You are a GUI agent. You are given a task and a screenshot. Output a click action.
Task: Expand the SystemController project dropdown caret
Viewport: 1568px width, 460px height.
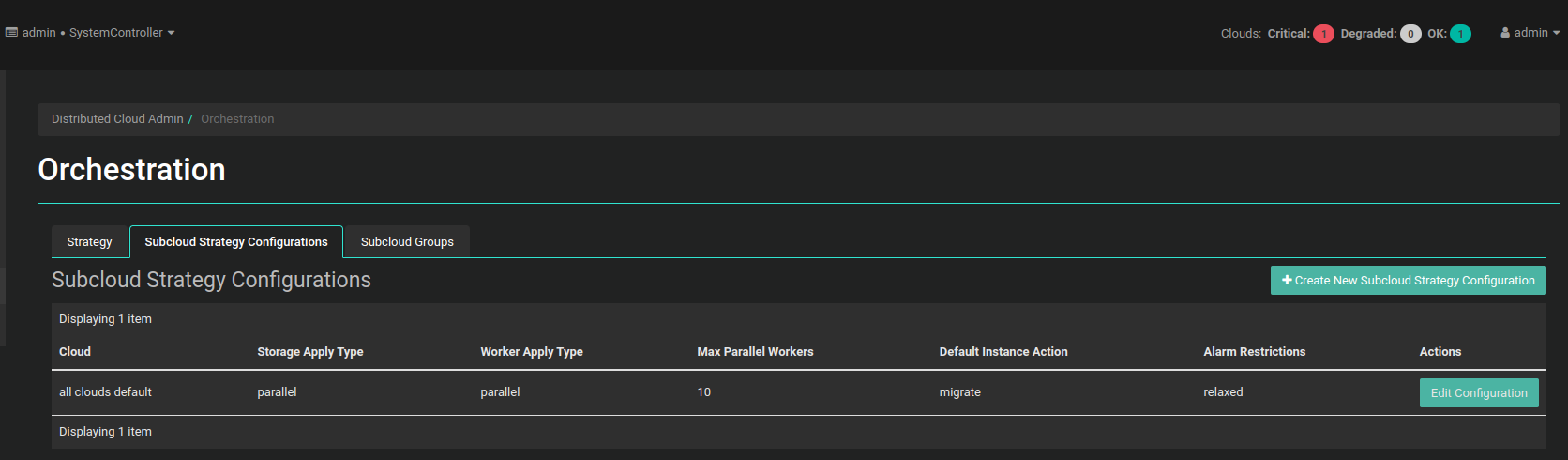pyautogui.click(x=172, y=33)
